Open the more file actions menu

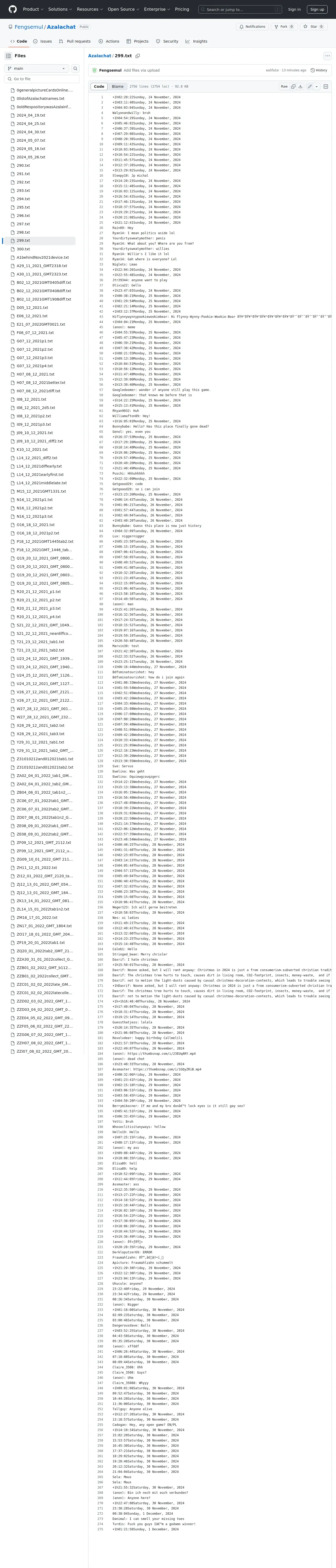click(x=327, y=55)
